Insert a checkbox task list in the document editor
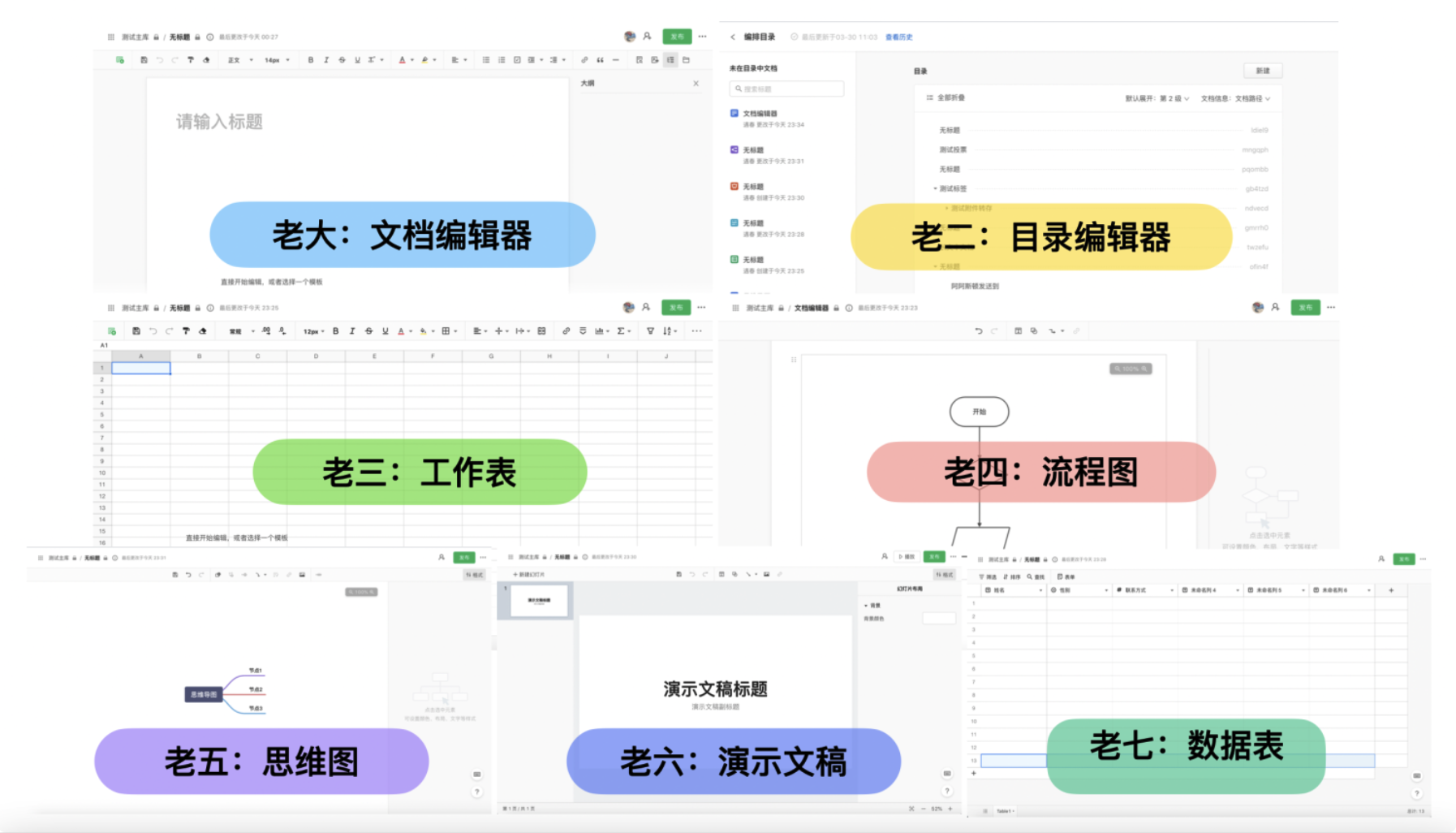 [x=517, y=60]
